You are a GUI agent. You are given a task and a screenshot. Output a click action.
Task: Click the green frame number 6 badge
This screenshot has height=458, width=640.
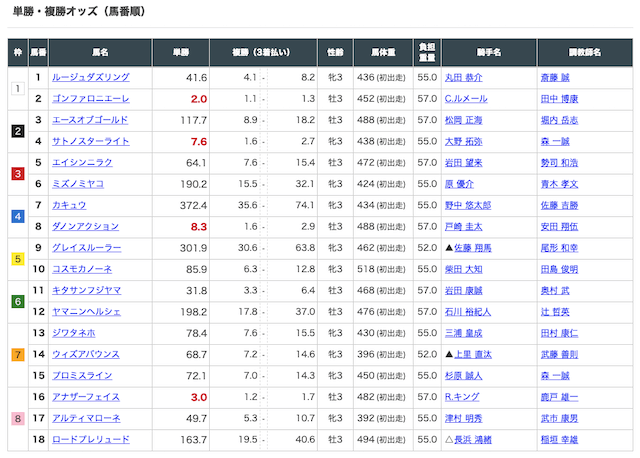17,301
